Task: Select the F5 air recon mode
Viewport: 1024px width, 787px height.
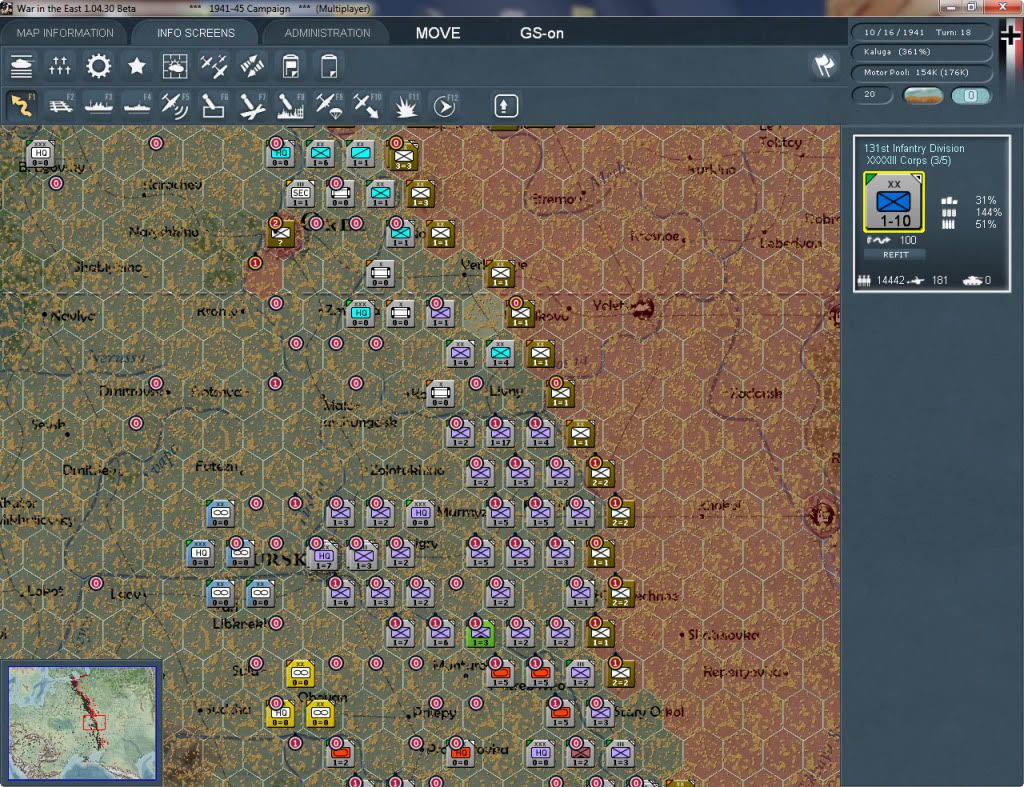Action: 175,106
